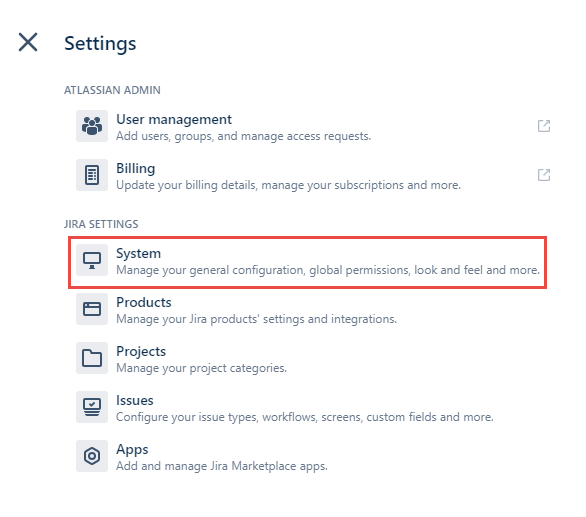
Task: Click 'Configure your issue types' description
Action: 305,417
